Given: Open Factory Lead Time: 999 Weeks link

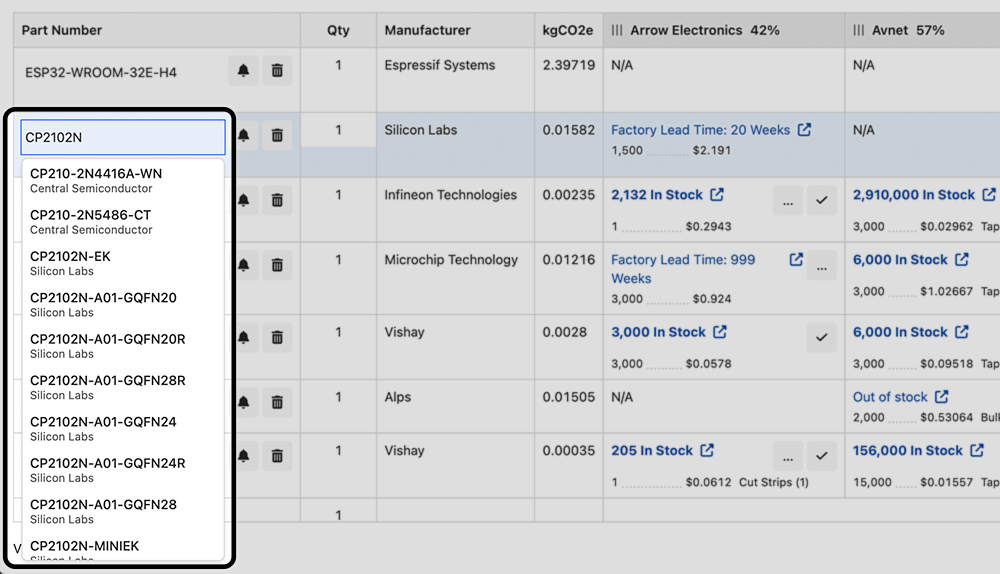Looking at the screenshot, I should click(683, 269).
